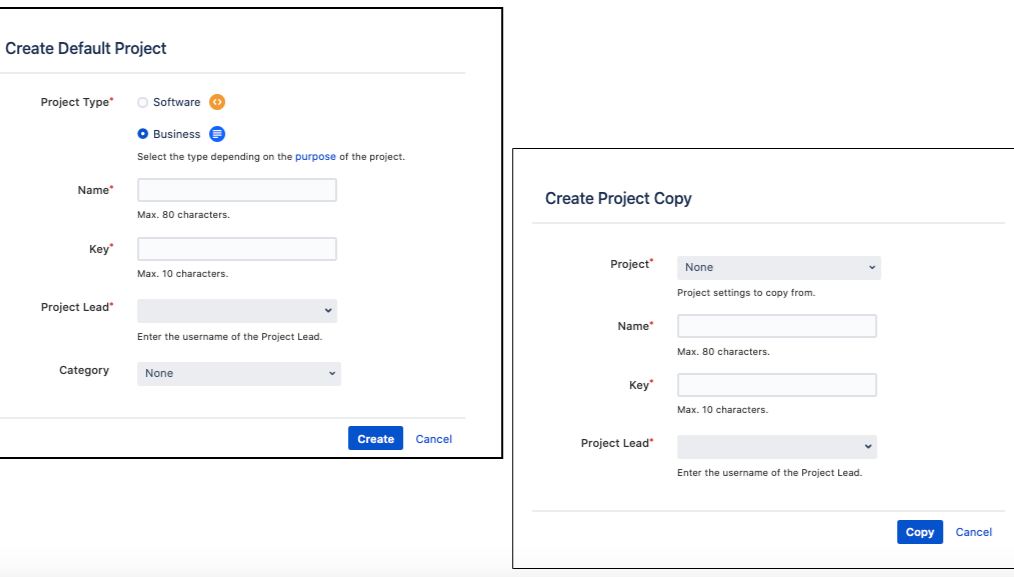This screenshot has height=577, width=1014.
Task: Click the blue Business project type icon
Action: (217, 134)
